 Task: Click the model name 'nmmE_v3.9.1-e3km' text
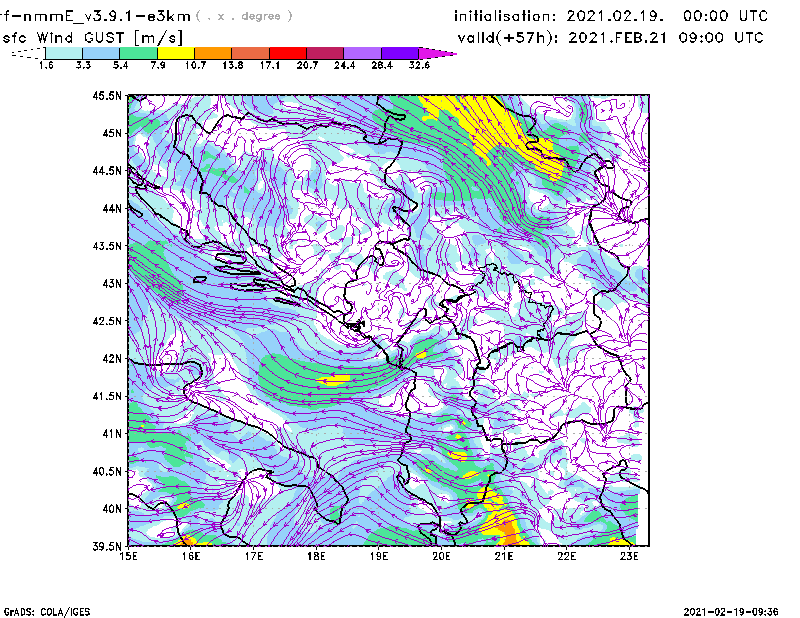click(107, 16)
